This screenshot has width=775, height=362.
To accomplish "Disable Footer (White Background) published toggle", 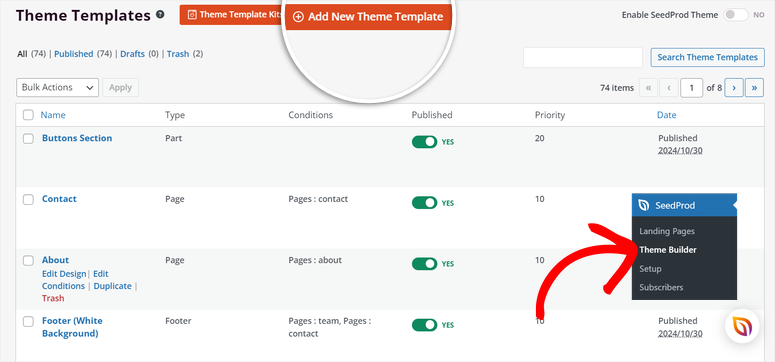I will [x=425, y=325].
